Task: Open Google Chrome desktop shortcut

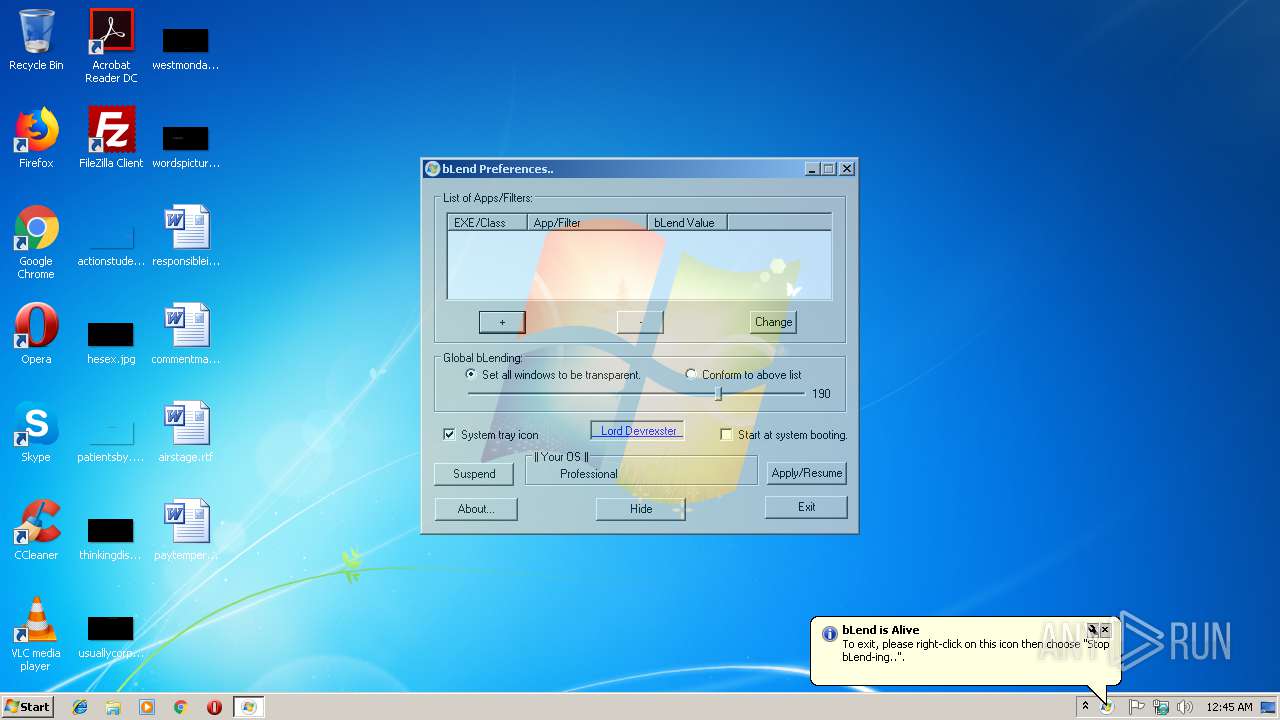Action: point(36,242)
